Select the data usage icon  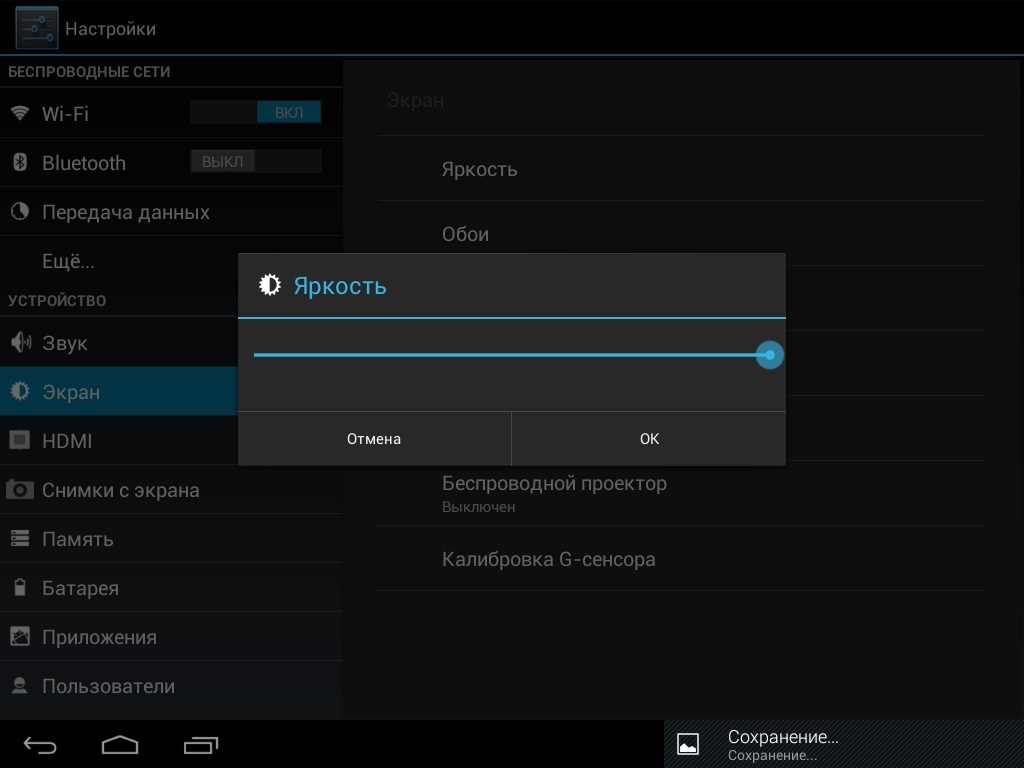click(20, 212)
